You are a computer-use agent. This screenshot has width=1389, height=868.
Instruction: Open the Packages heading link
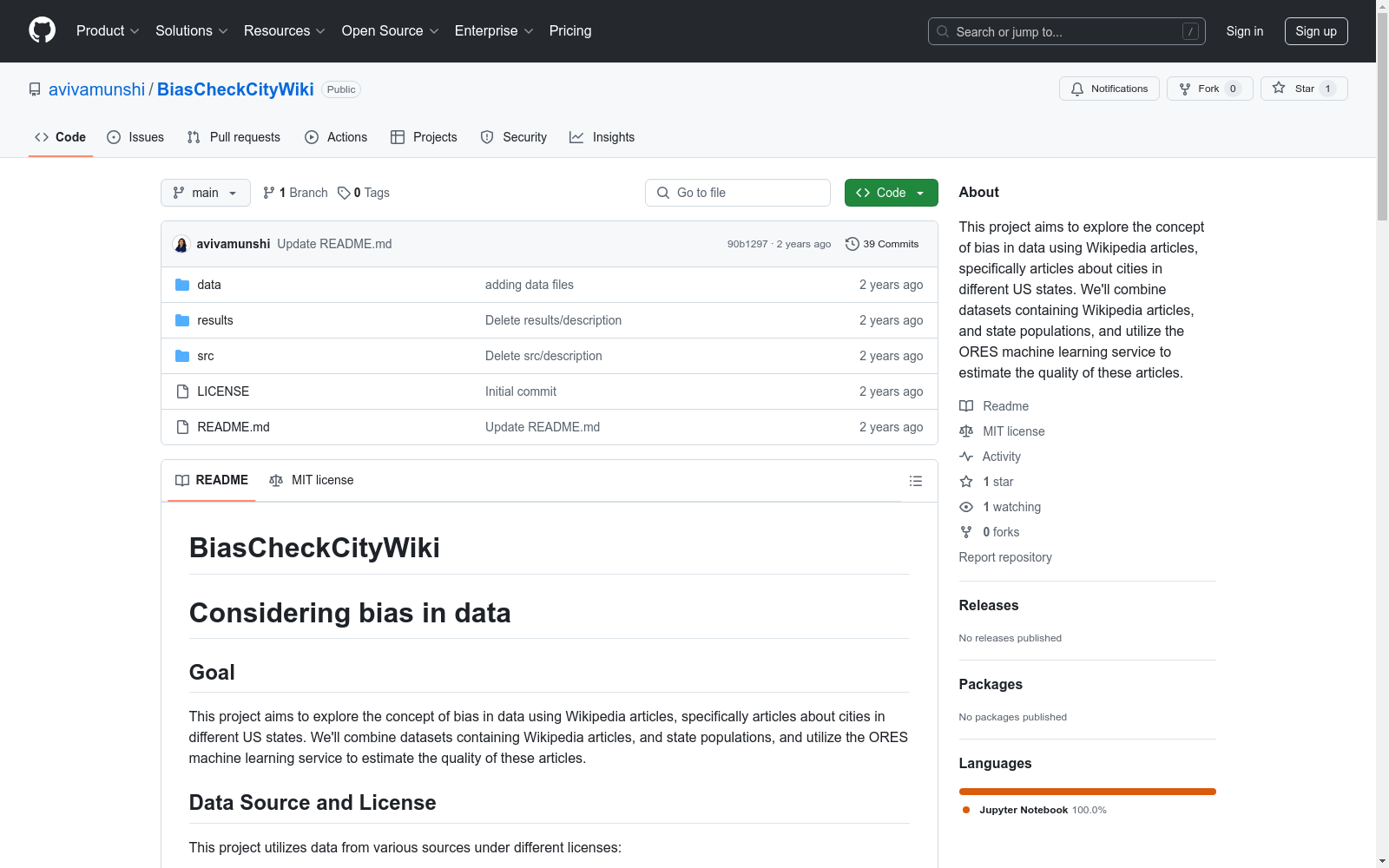(991, 685)
